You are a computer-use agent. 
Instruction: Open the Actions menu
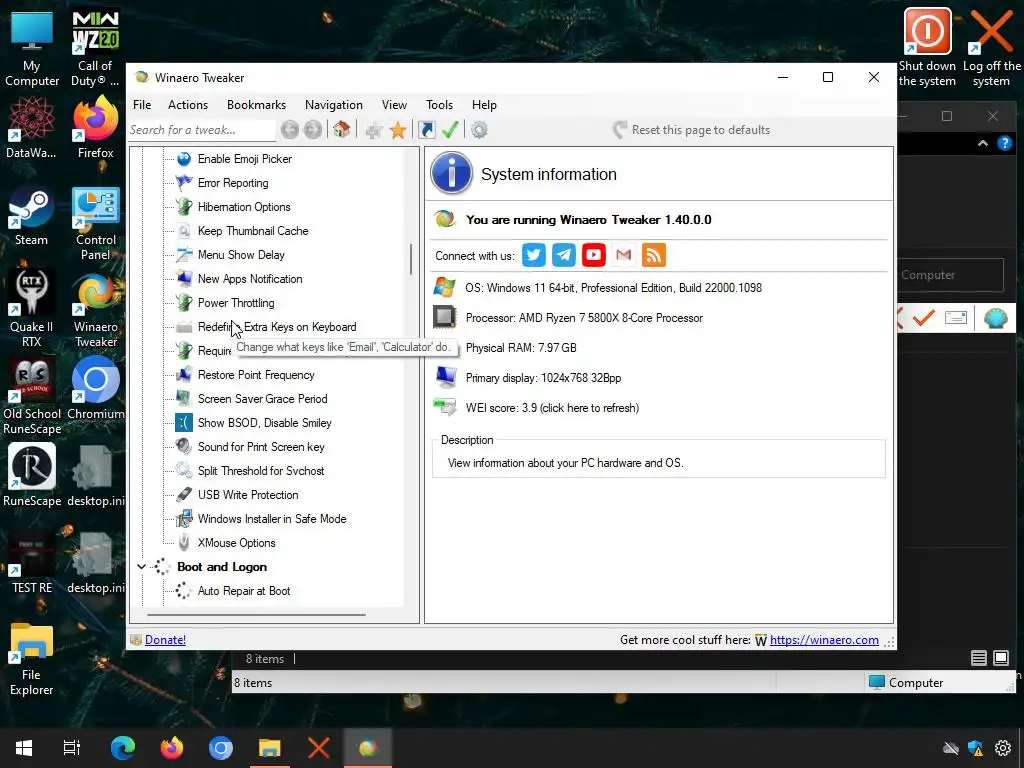[x=187, y=104]
